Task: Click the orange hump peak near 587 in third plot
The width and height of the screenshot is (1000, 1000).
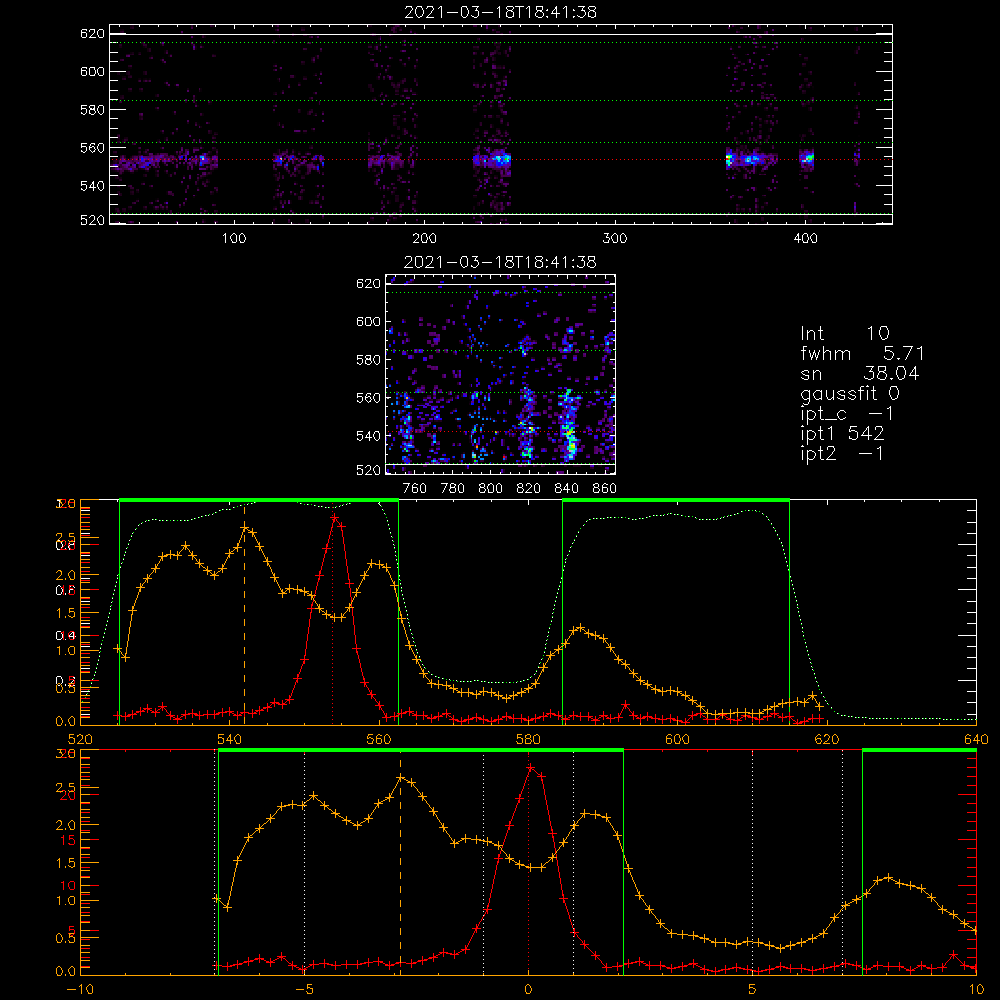Action: (x=580, y=628)
